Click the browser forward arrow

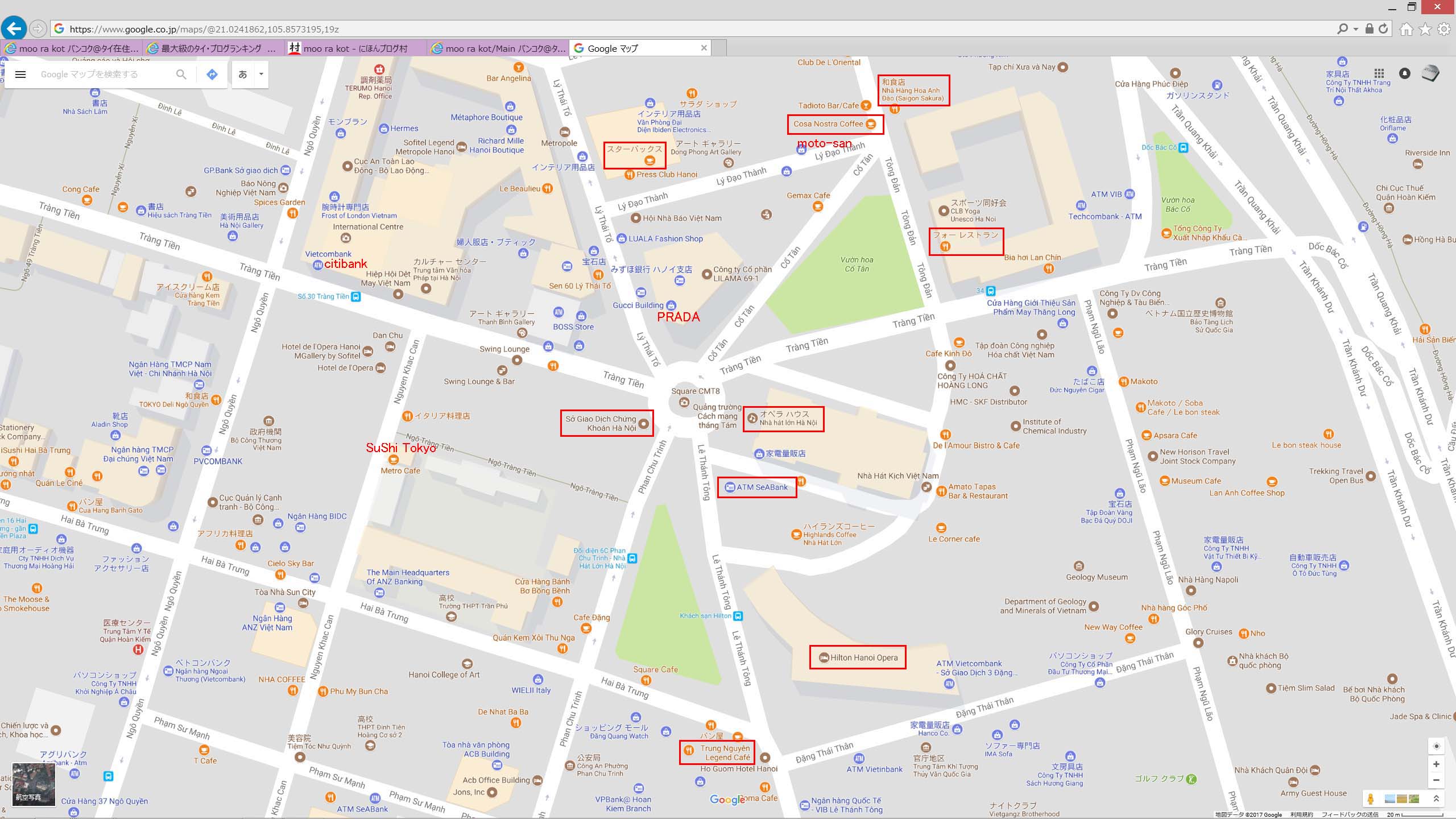point(38,28)
